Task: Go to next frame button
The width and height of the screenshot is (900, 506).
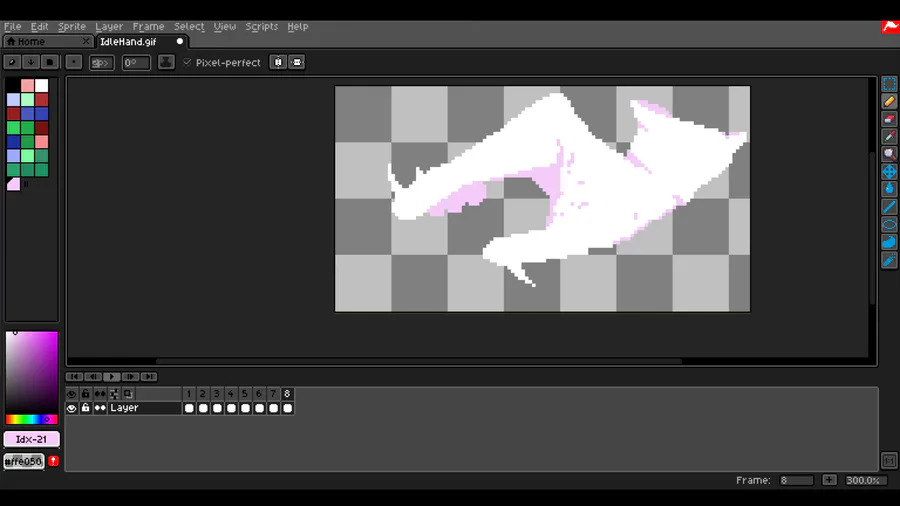Action: (x=130, y=376)
